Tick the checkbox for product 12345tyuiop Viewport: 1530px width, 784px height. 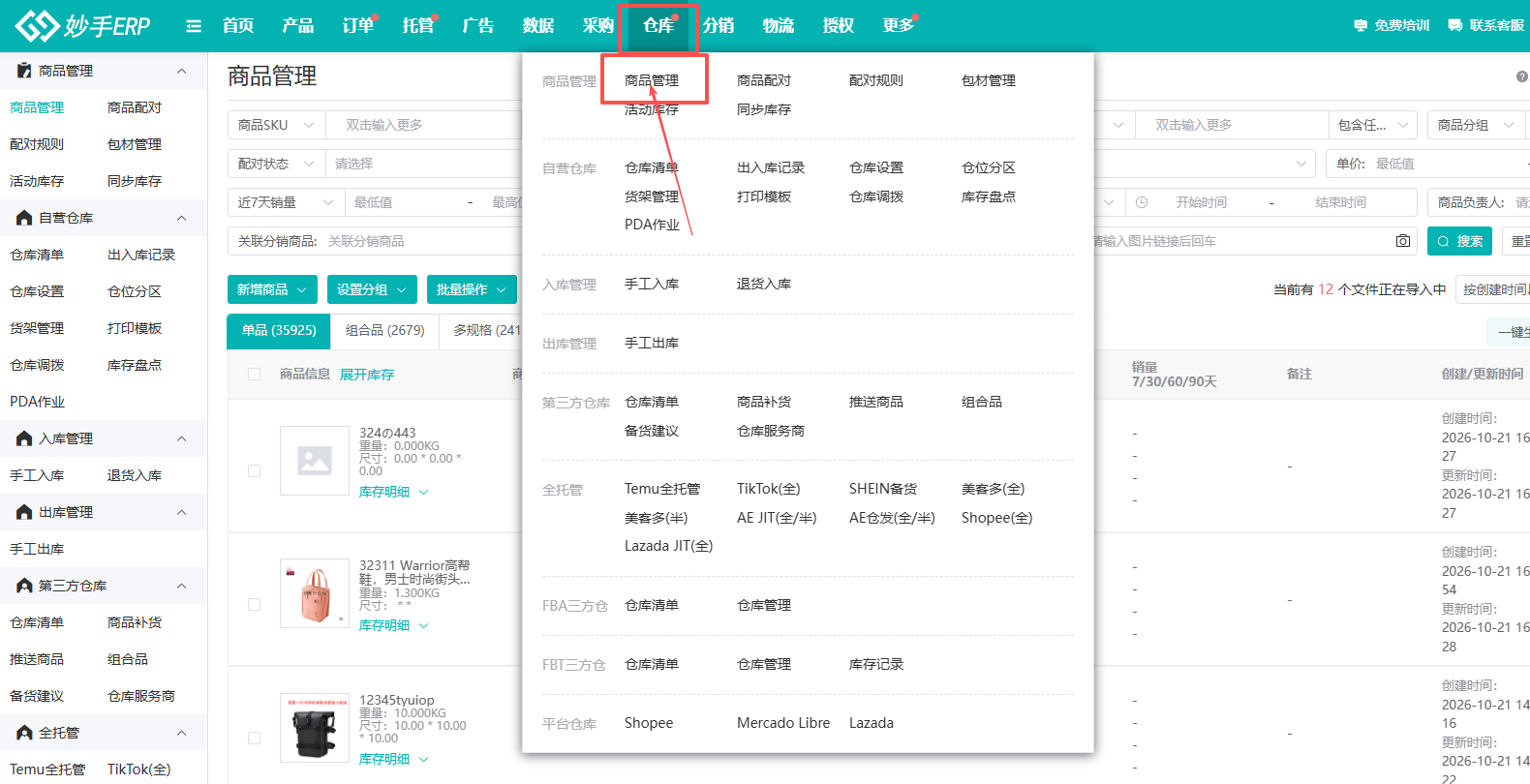point(254,738)
